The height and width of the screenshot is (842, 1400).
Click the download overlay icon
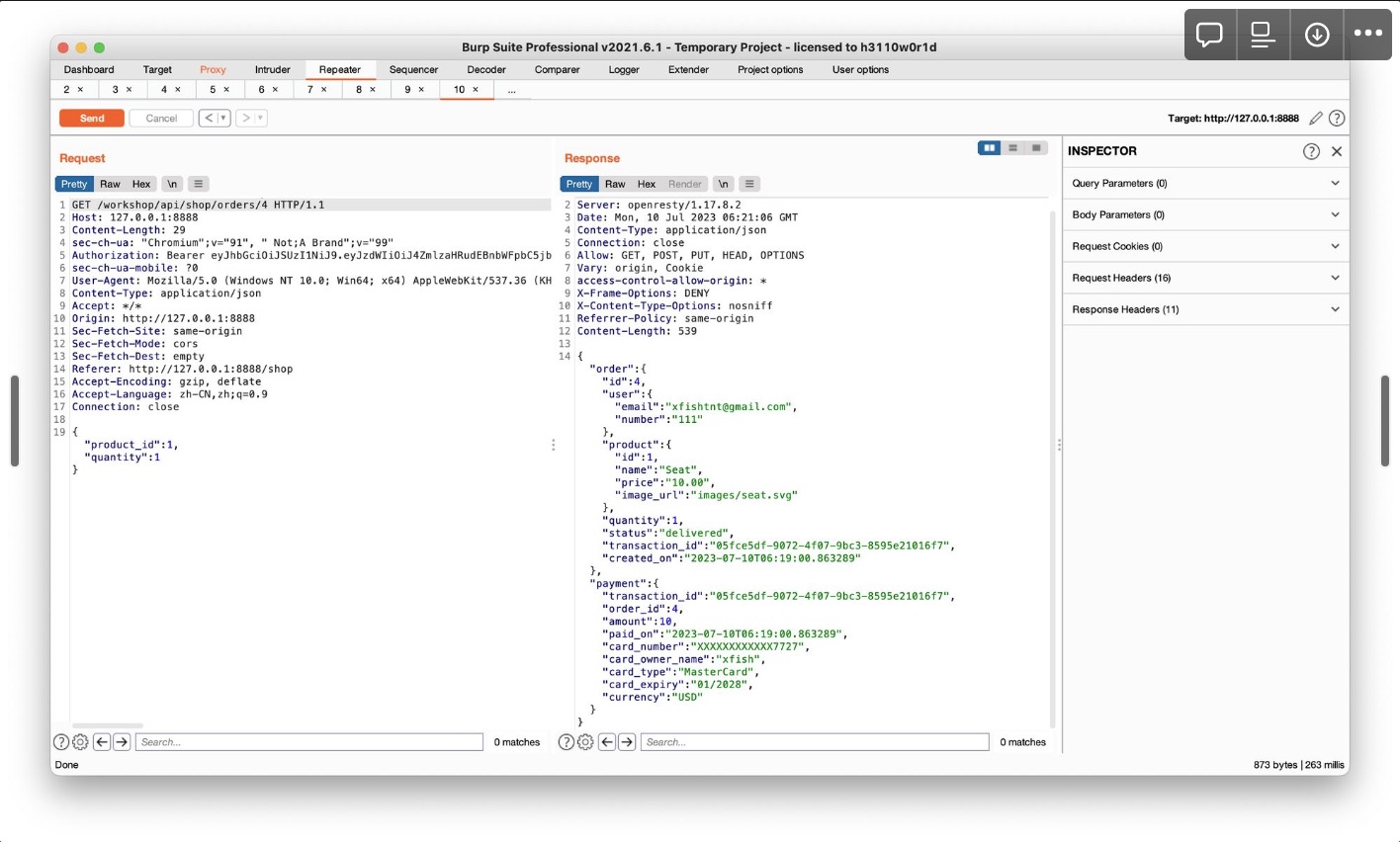[1317, 35]
